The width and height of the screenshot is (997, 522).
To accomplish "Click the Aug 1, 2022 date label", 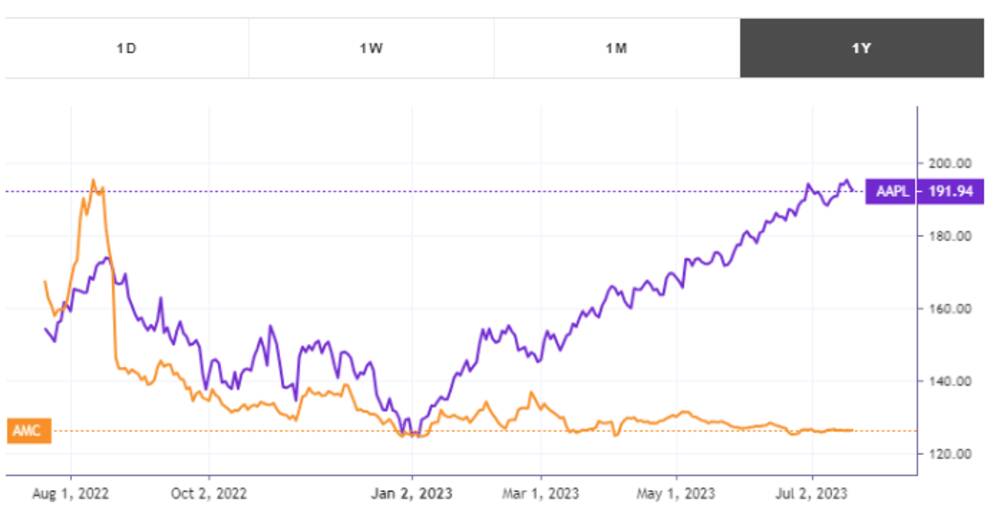I will pyautogui.click(x=71, y=493).
